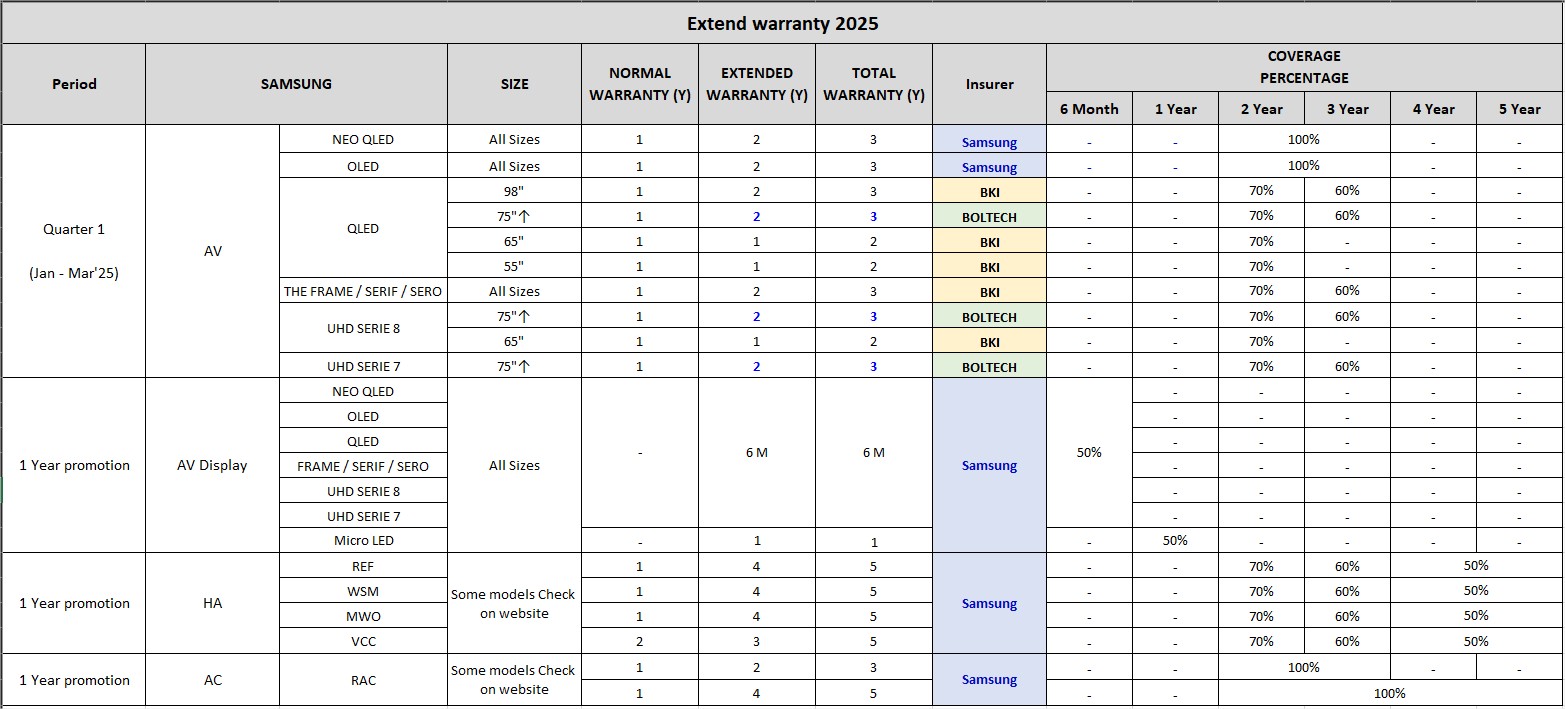The image size is (1565, 709).
Task: Click "THE FRAME / SERIF / SERO" product cell
Action: tap(363, 291)
